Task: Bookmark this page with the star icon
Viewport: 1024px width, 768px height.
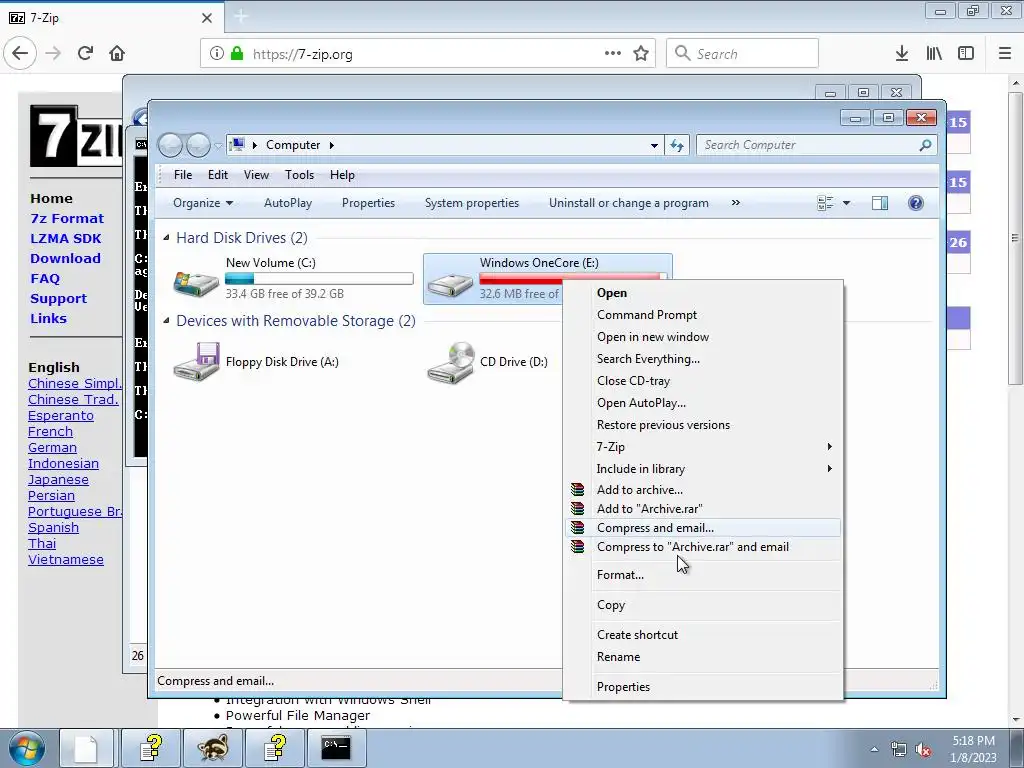Action: 641,53
